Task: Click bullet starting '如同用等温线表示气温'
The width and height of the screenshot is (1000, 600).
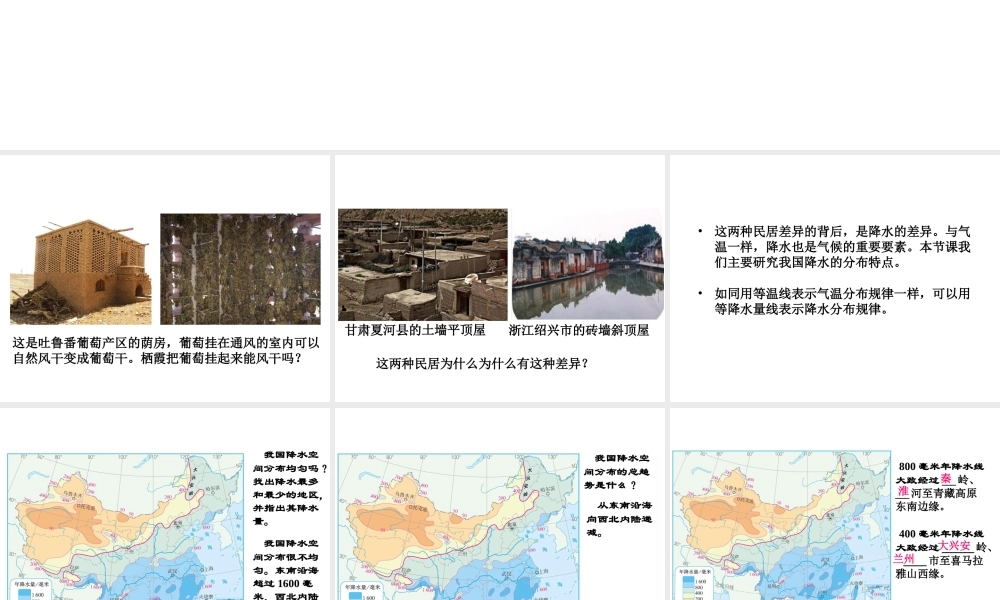Action: (x=842, y=302)
